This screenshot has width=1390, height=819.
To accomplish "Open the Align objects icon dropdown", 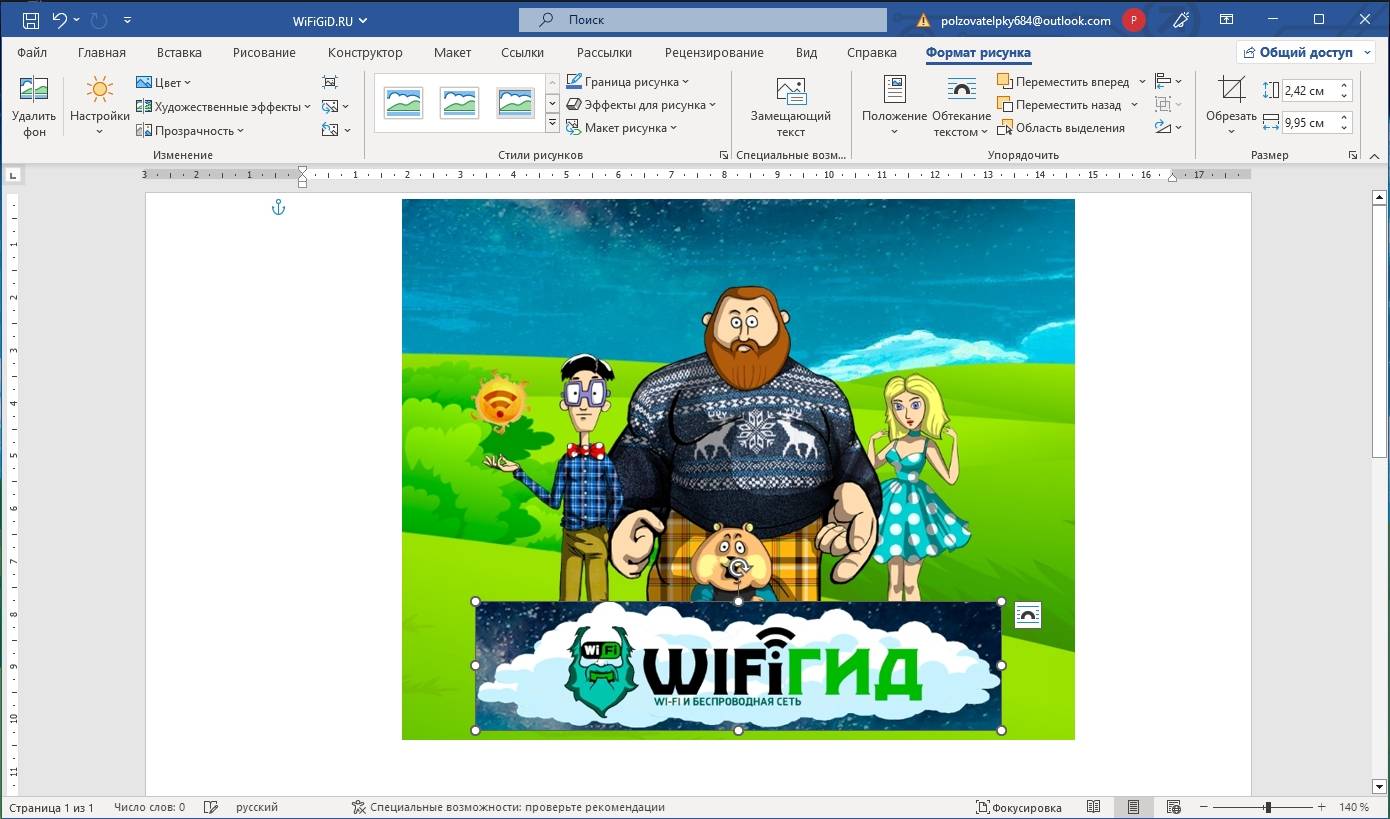I will pyautogui.click(x=1168, y=81).
